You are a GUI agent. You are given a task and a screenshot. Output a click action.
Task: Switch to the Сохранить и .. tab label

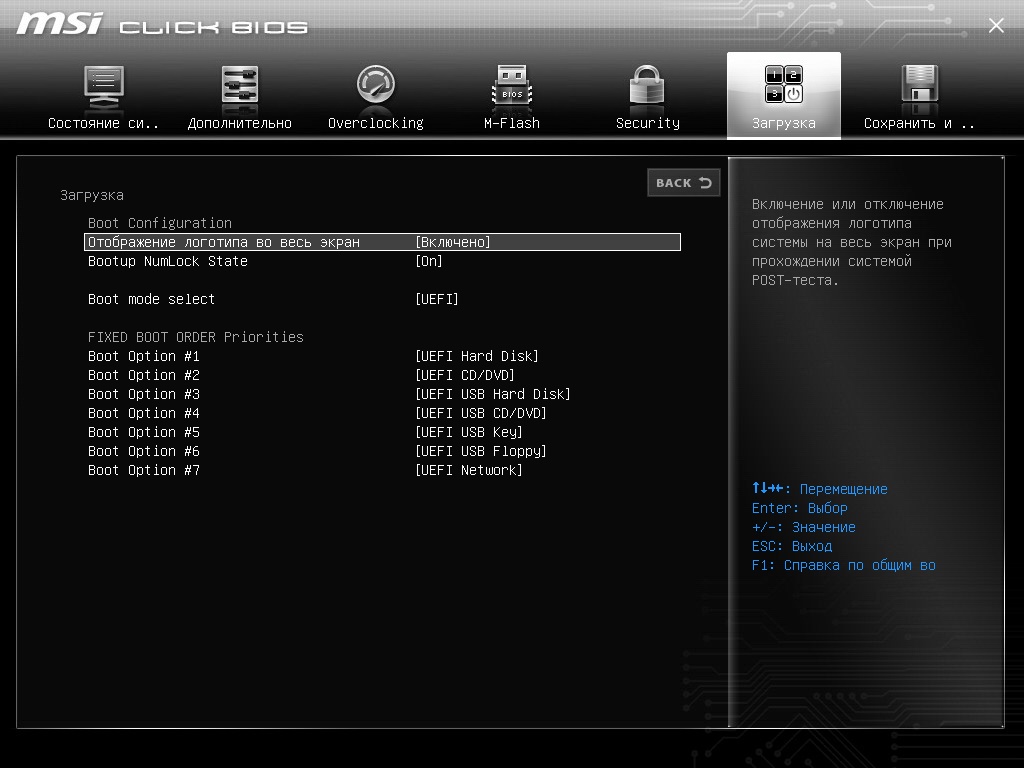click(x=920, y=123)
